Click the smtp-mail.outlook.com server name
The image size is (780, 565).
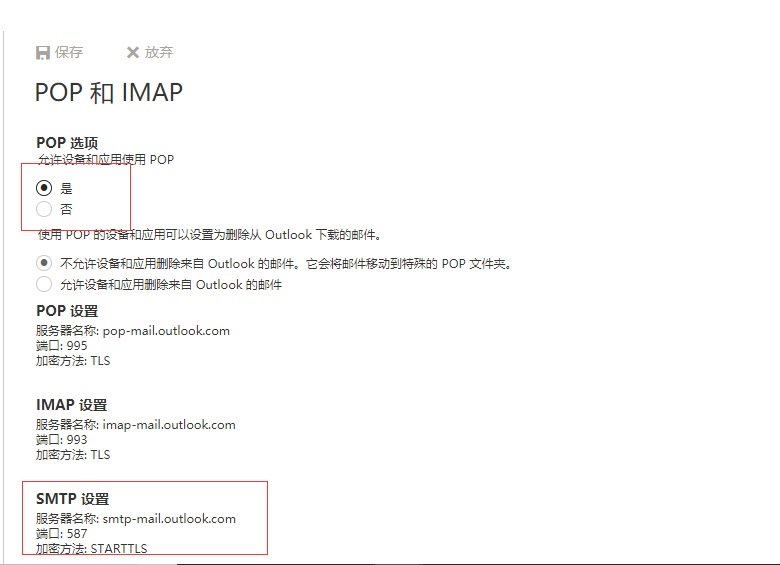pos(169,519)
